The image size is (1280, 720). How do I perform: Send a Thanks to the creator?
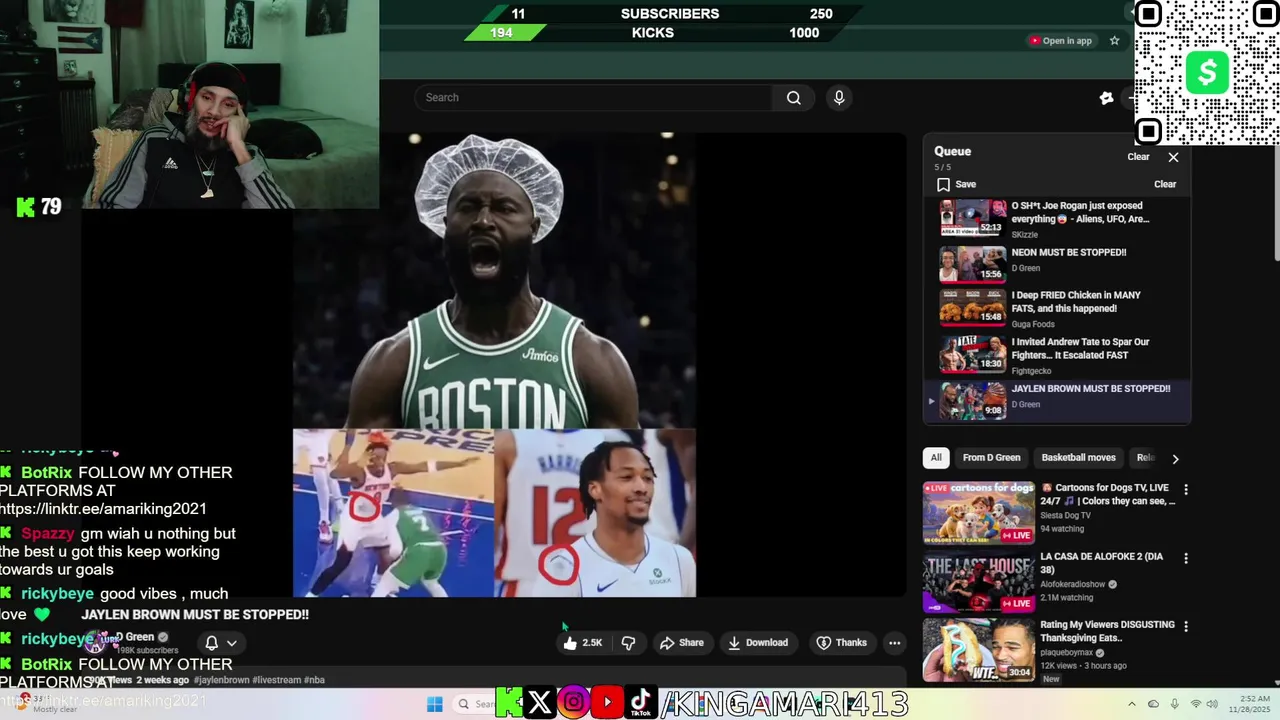click(841, 643)
